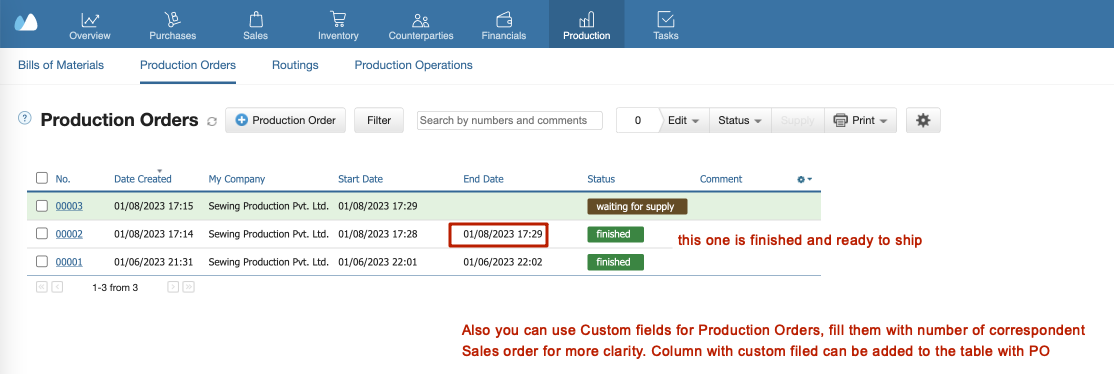
Task: Open table column settings gear
Action: tap(804, 180)
